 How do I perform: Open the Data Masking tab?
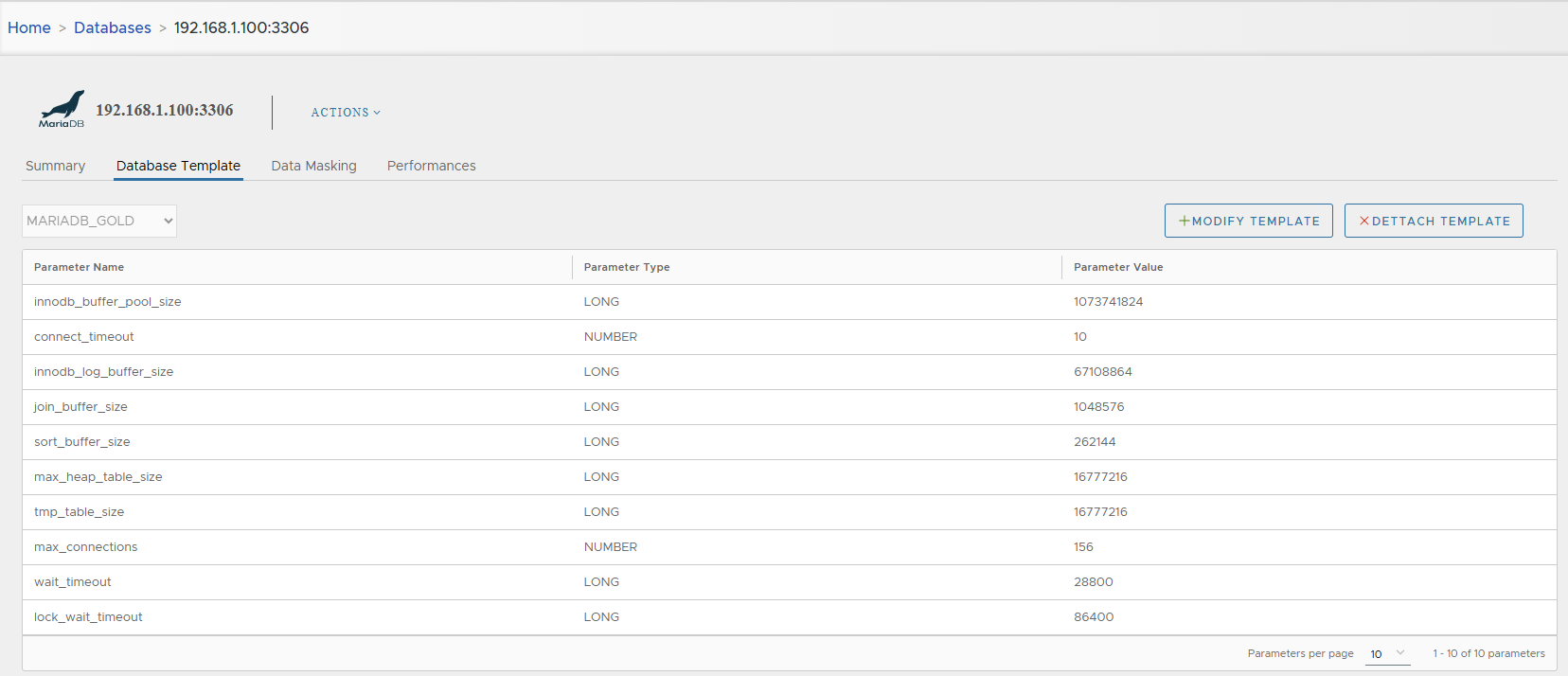click(313, 166)
